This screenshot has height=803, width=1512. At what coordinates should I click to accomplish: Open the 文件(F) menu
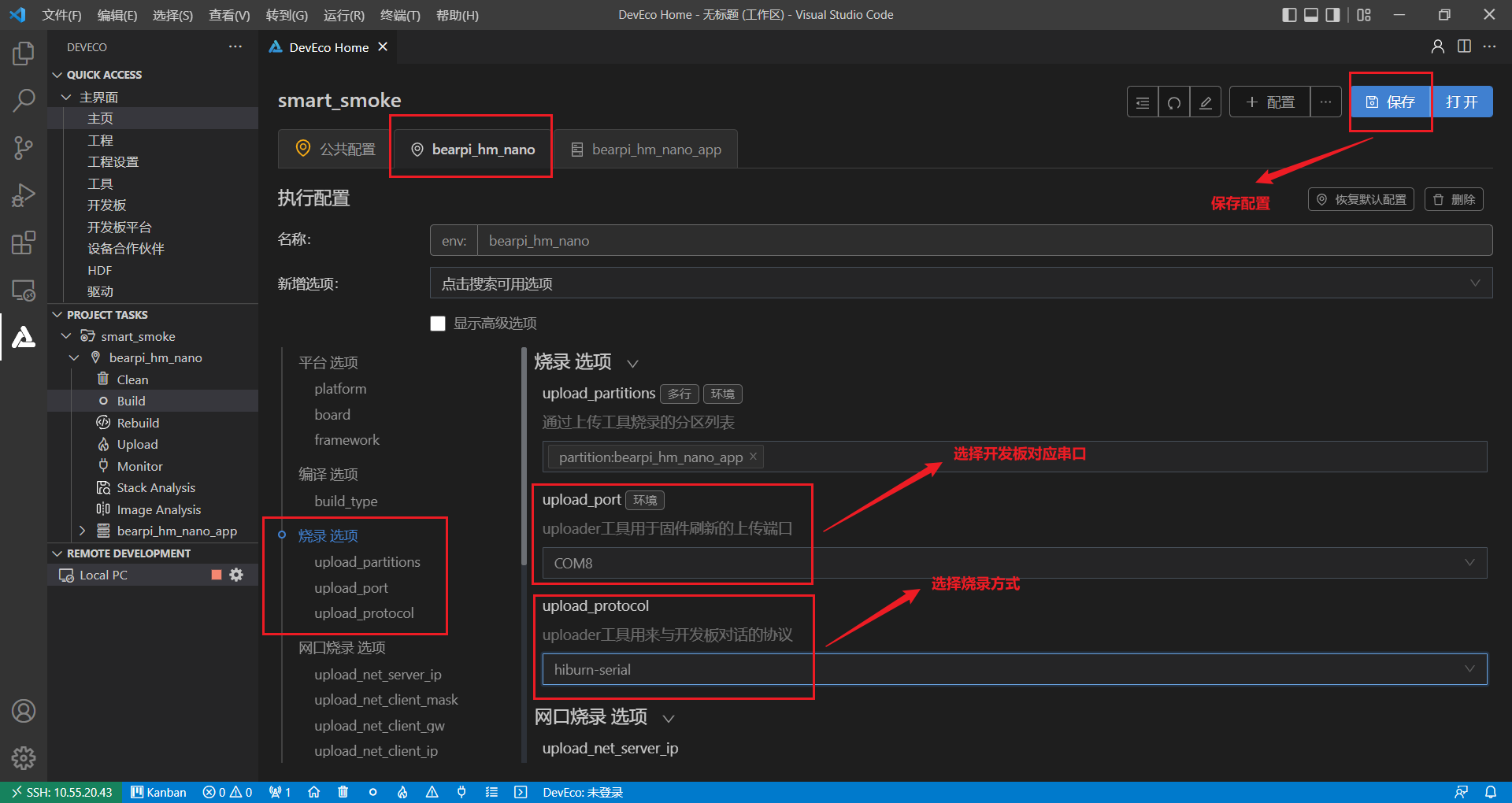61,15
